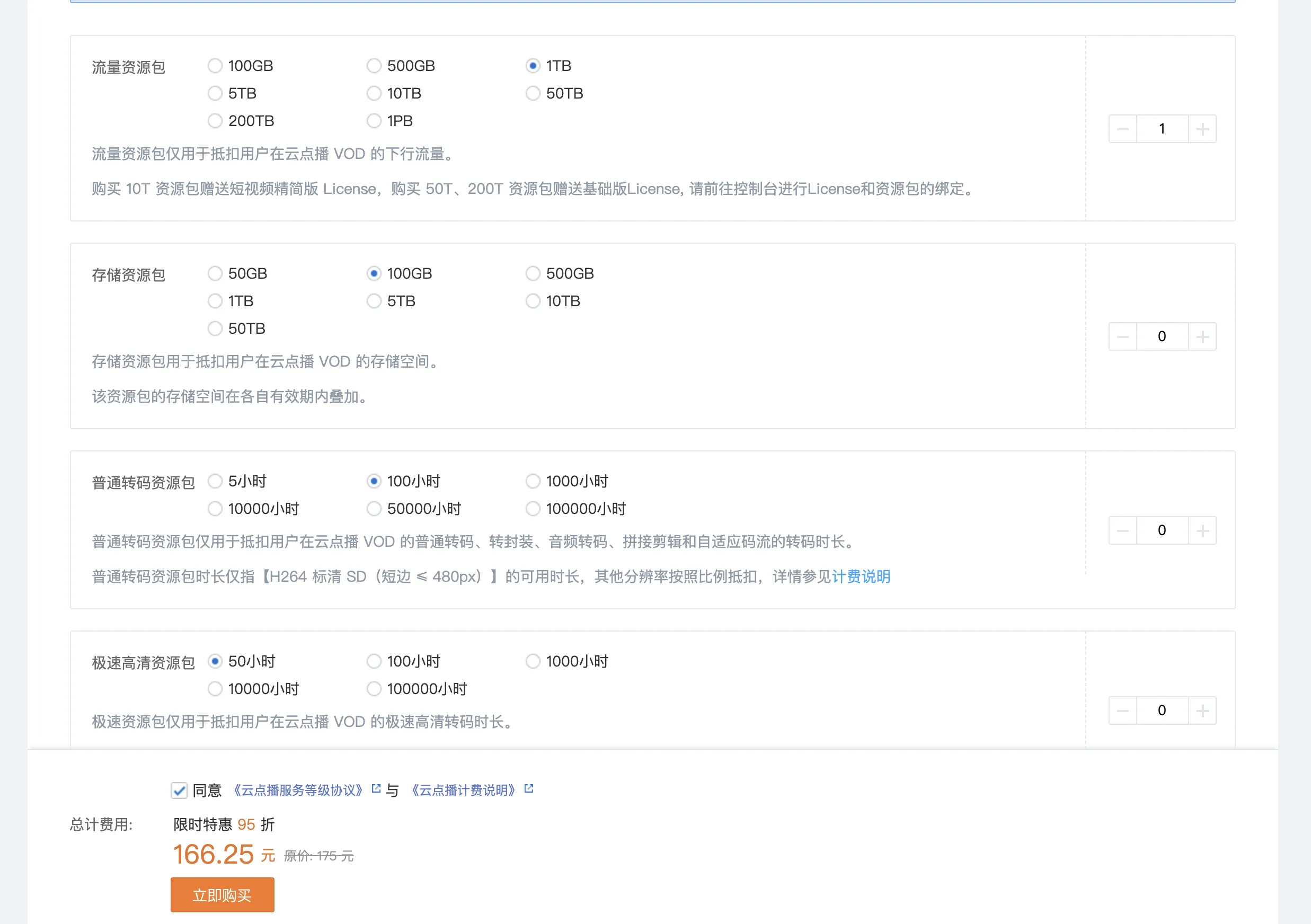
Task: Choose 1000小时 in 普通转码资源包
Action: 533,482
